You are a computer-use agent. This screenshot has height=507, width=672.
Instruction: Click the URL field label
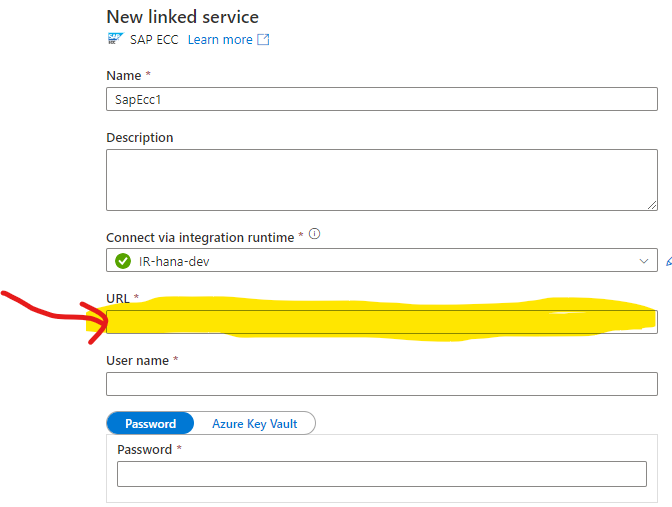(118, 298)
